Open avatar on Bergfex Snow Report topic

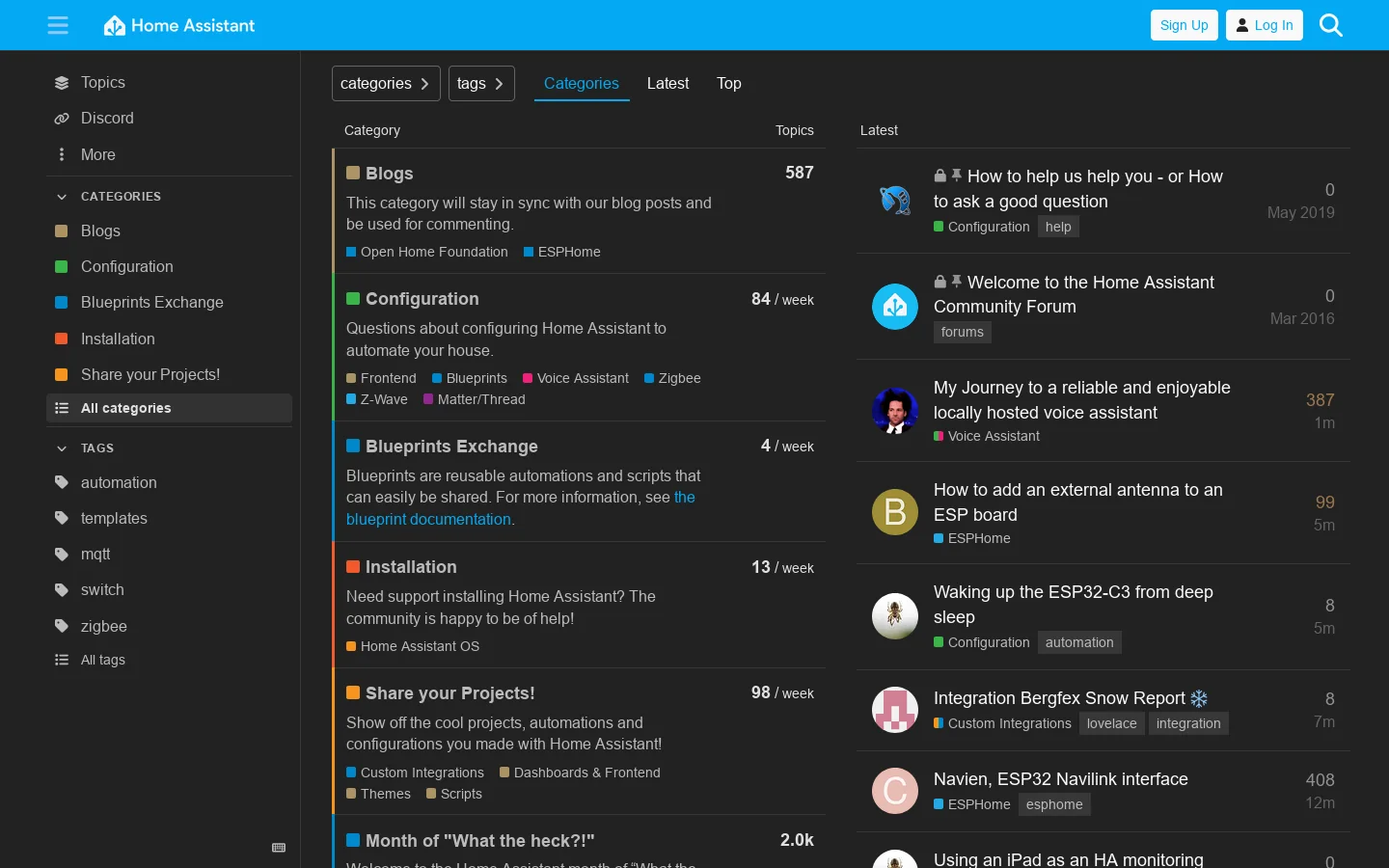pyautogui.click(x=895, y=710)
